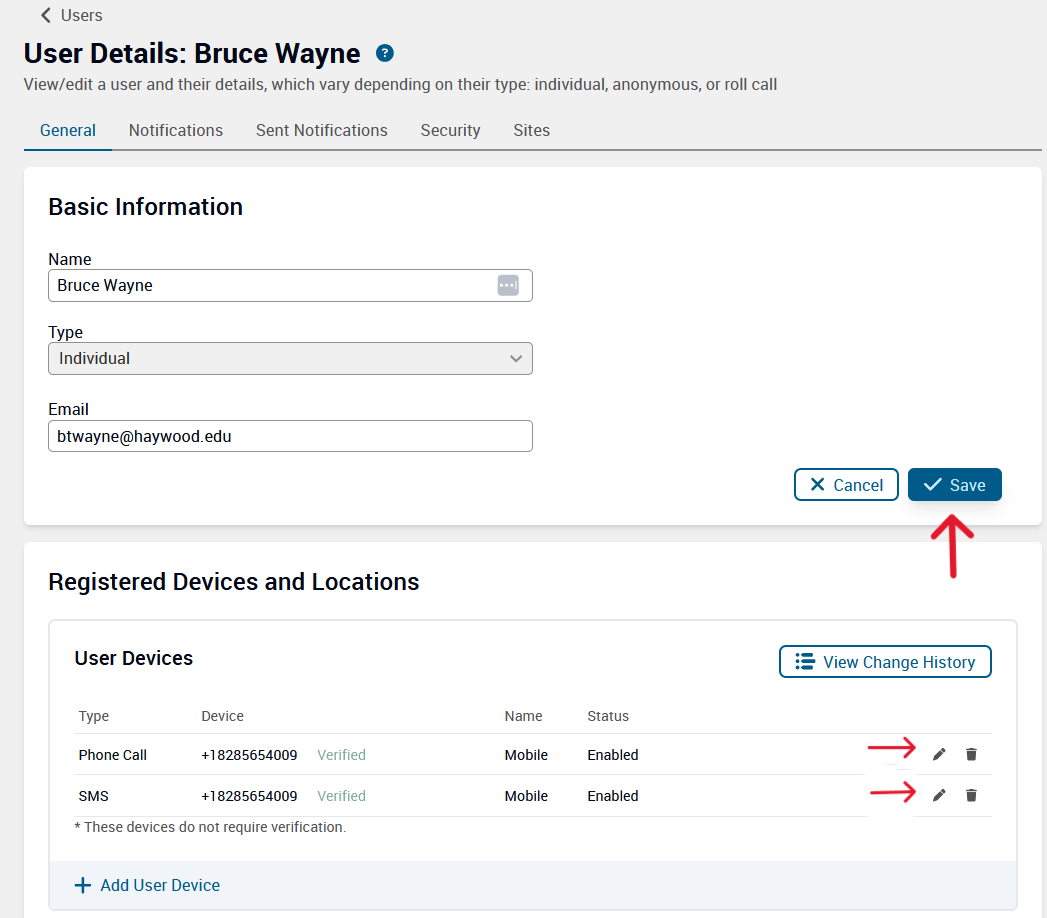Click into the Name text field
The image size is (1047, 918).
[270, 285]
